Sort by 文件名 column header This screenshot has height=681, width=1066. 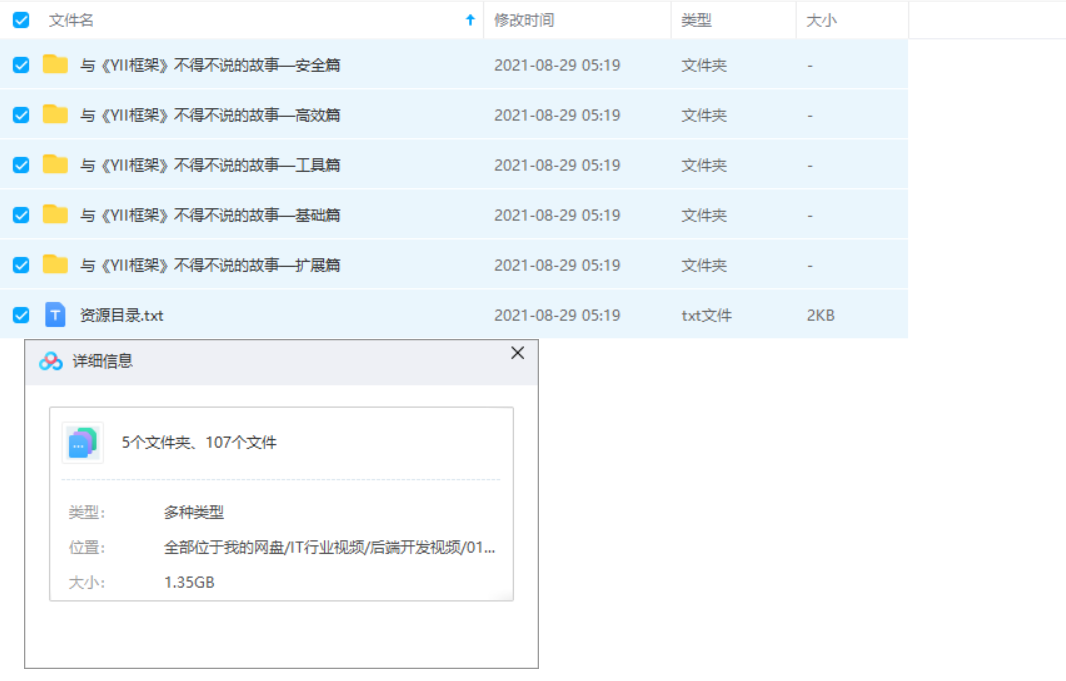pos(71,20)
